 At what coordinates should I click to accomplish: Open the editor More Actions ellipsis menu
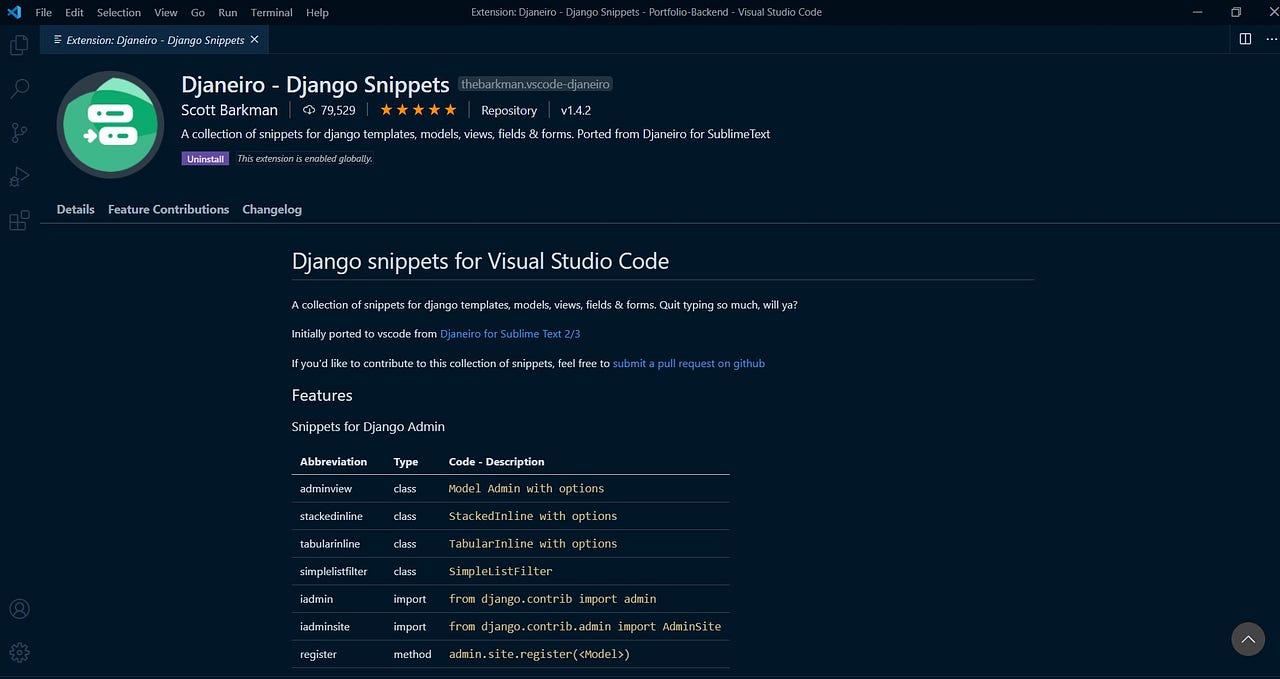coord(1271,38)
